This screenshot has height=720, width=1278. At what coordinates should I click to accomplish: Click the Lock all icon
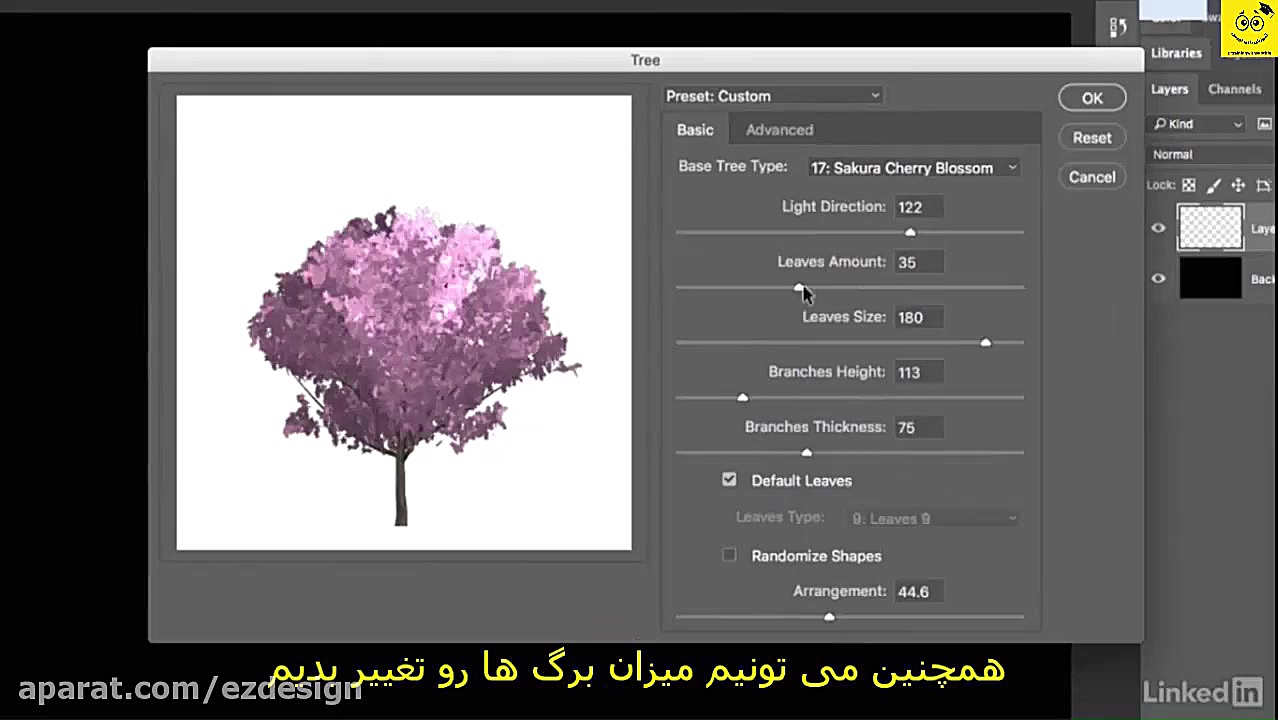coord(1265,185)
